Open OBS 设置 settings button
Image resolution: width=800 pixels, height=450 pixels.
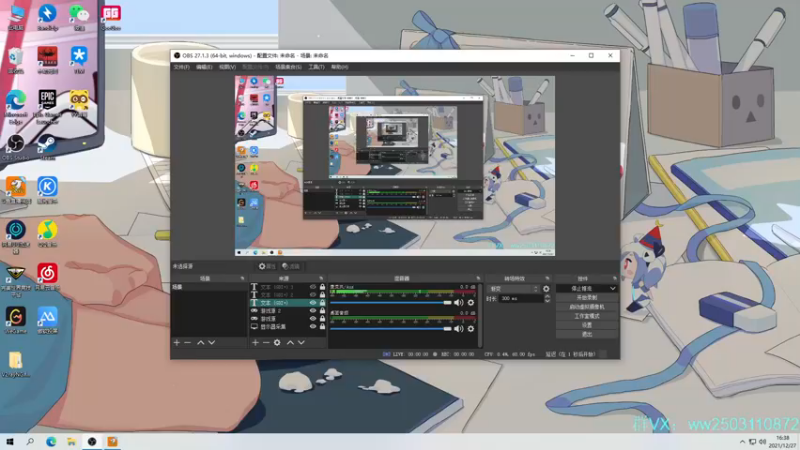point(587,325)
